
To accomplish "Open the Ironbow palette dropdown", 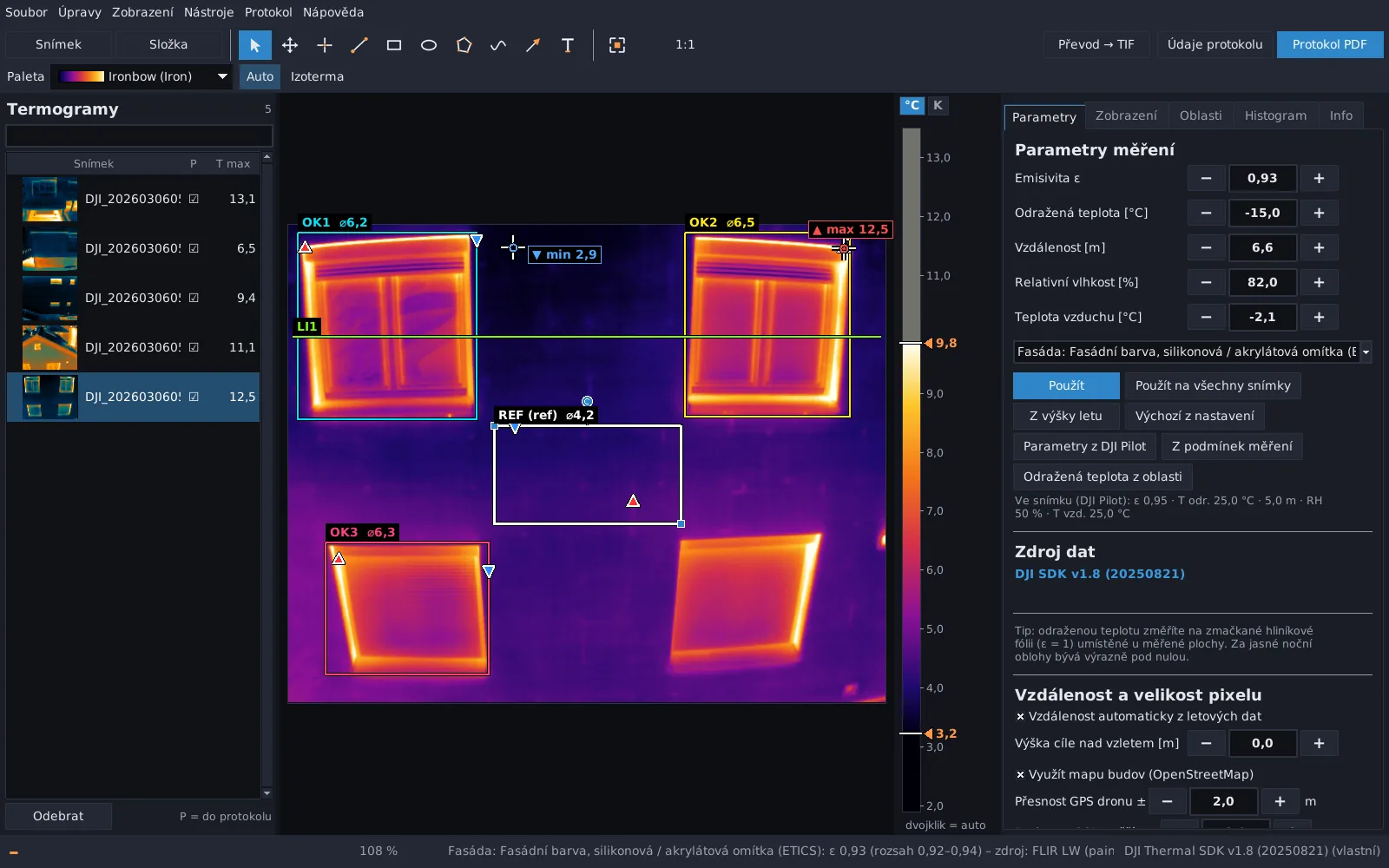I will (142, 76).
